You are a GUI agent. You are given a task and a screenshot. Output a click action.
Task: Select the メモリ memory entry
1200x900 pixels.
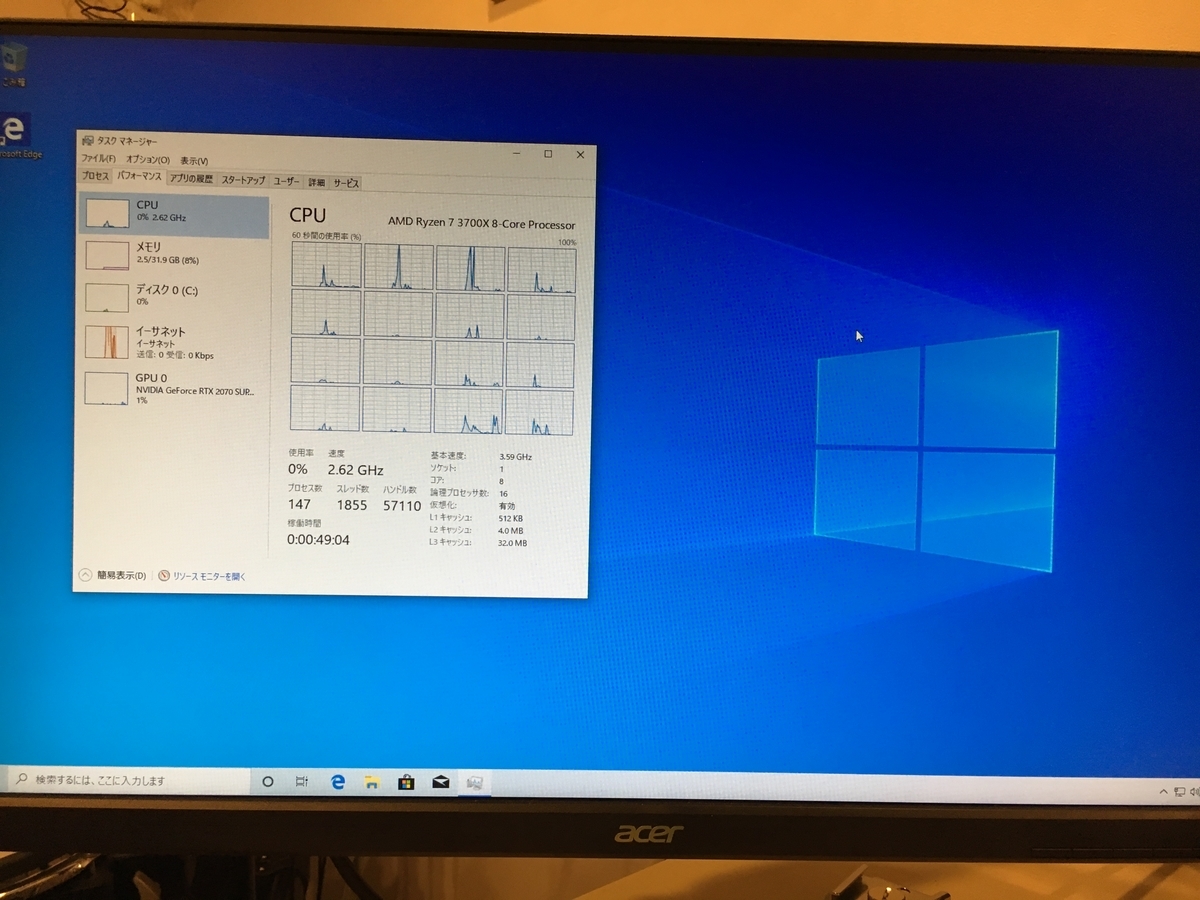pos(174,254)
